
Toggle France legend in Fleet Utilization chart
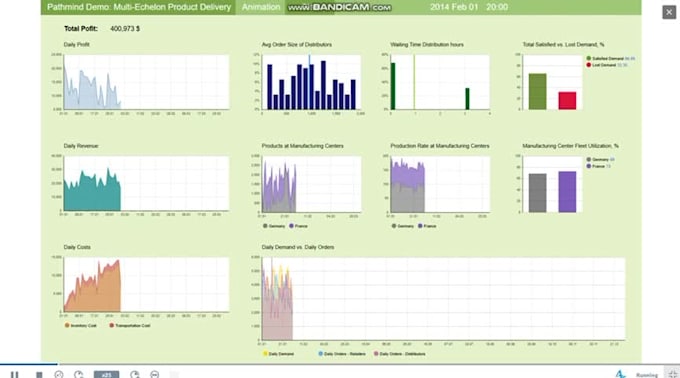click(599, 166)
